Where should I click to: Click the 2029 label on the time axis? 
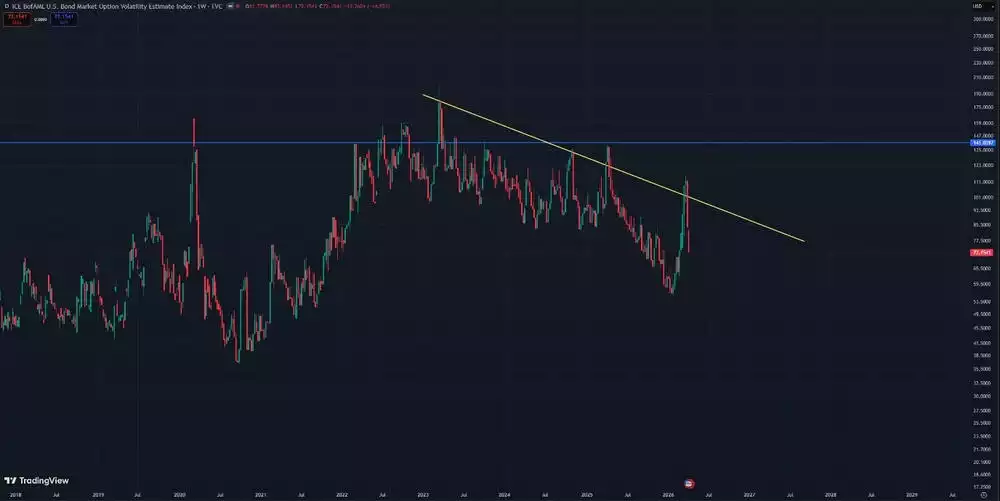click(911, 495)
